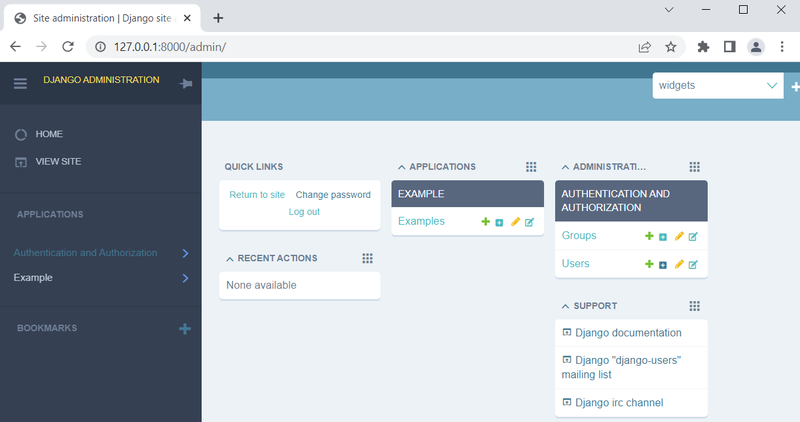Open Example in the sidebar
This screenshot has width=800, height=422.
(x=33, y=278)
